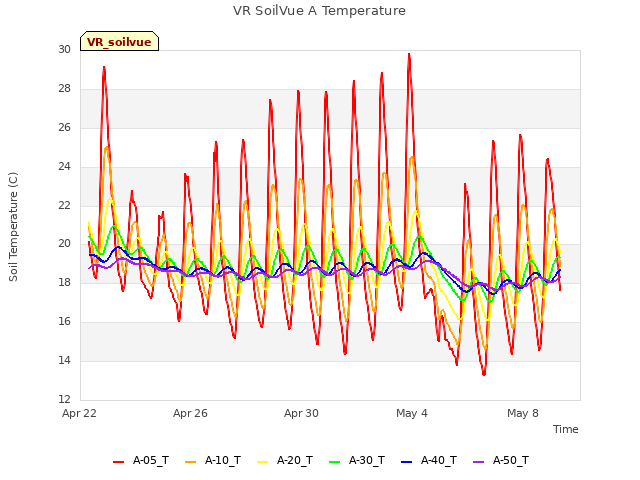The height and width of the screenshot is (480, 640).
Task: Click the 14 y-axis tick label
Action: [x=64, y=360]
